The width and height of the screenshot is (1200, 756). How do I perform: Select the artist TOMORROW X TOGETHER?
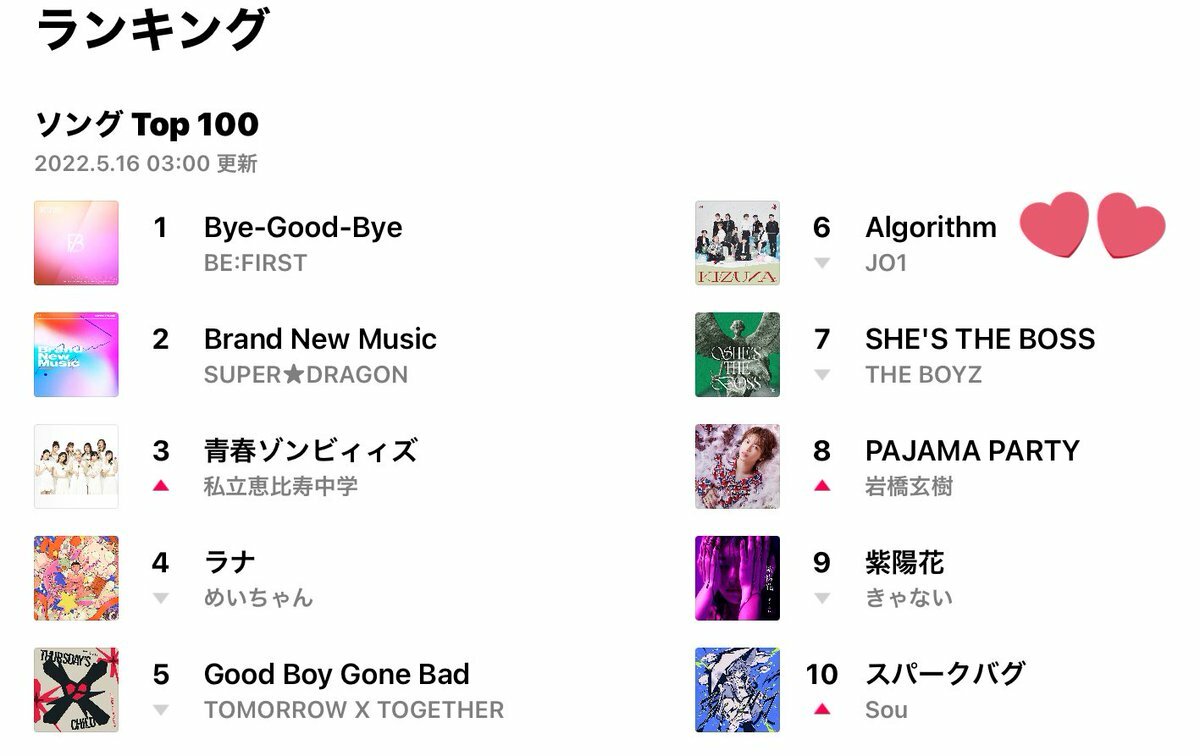click(354, 710)
